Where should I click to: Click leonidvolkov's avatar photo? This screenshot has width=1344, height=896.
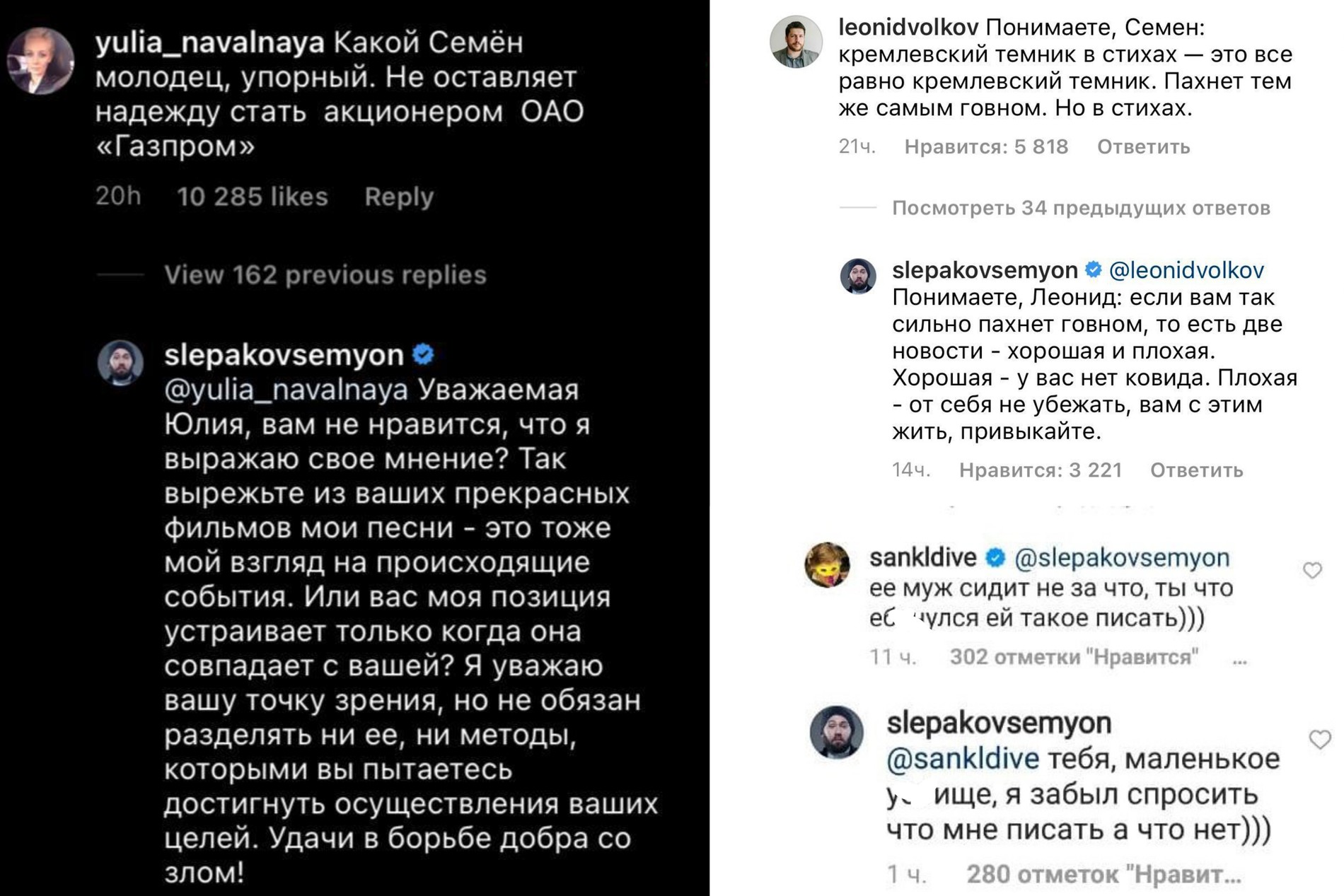[x=796, y=42]
